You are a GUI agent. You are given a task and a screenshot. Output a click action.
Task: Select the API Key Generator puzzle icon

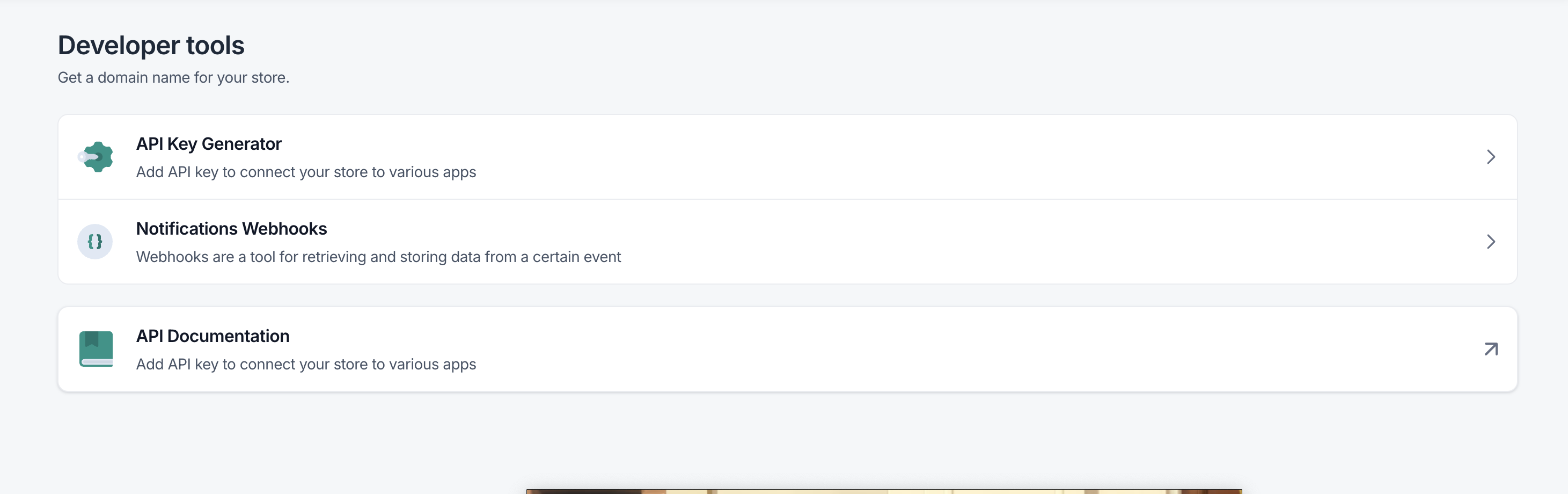point(95,157)
